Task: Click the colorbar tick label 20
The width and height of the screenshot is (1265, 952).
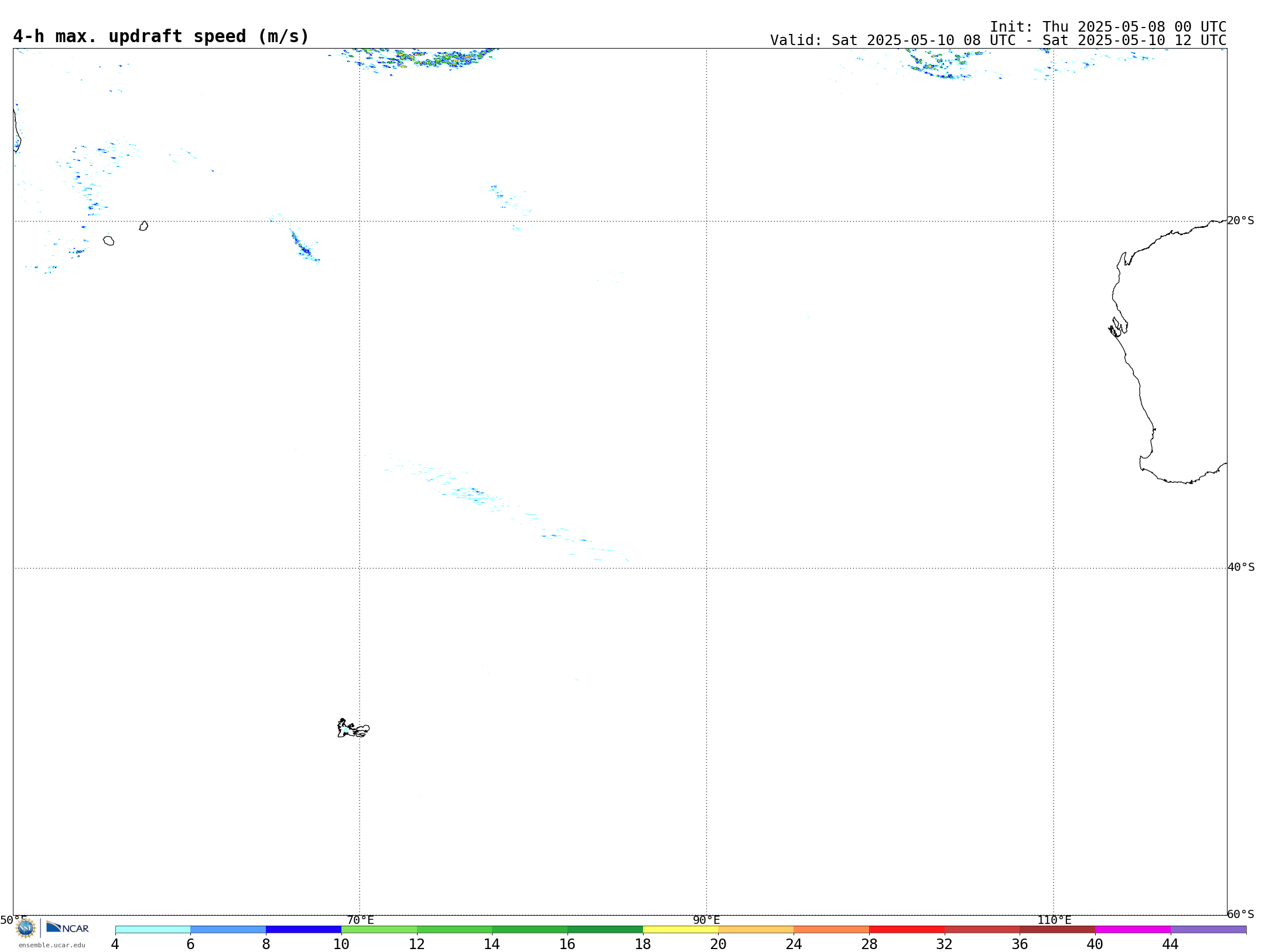Action: 719,944
